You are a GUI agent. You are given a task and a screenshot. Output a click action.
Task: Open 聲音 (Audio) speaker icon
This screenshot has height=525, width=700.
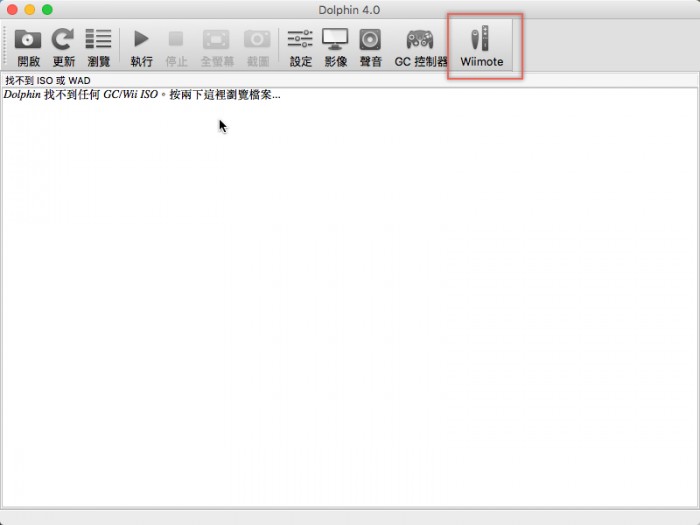(x=370, y=39)
